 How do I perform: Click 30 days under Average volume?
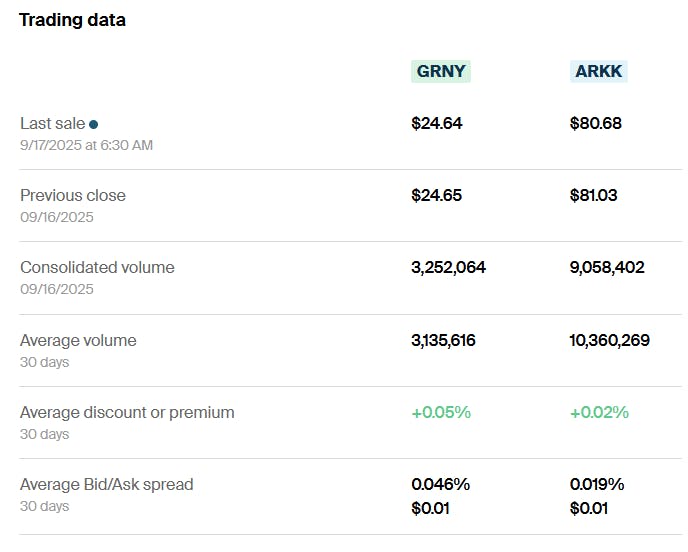click(45, 362)
